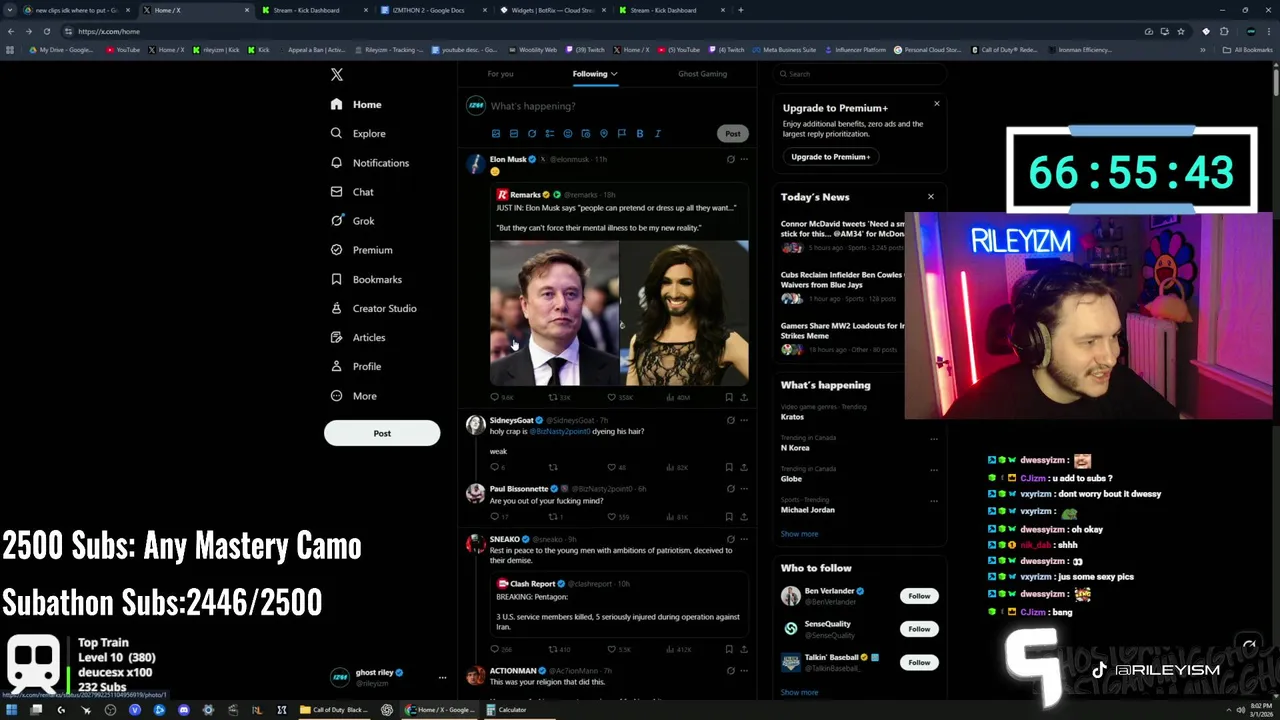Open more options on ACTIONMAN post

744,671
